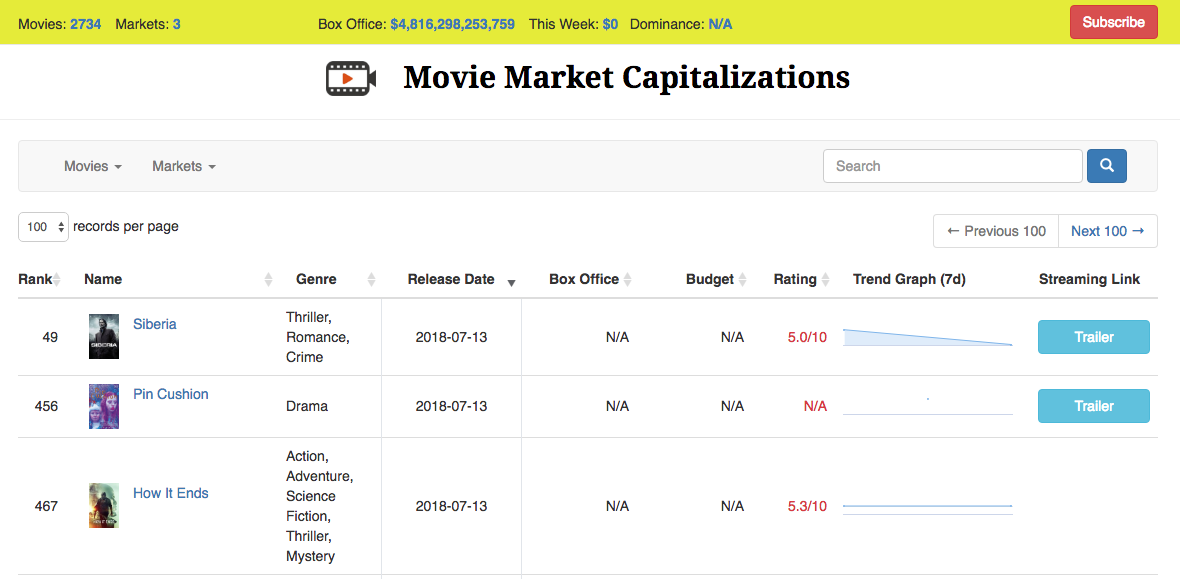Open the Pin Cushion movie link

point(170,393)
